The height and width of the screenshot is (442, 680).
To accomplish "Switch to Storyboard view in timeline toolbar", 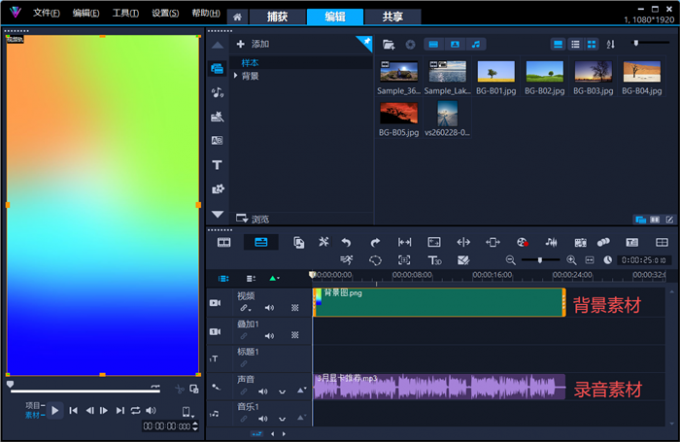I will pos(224,242).
